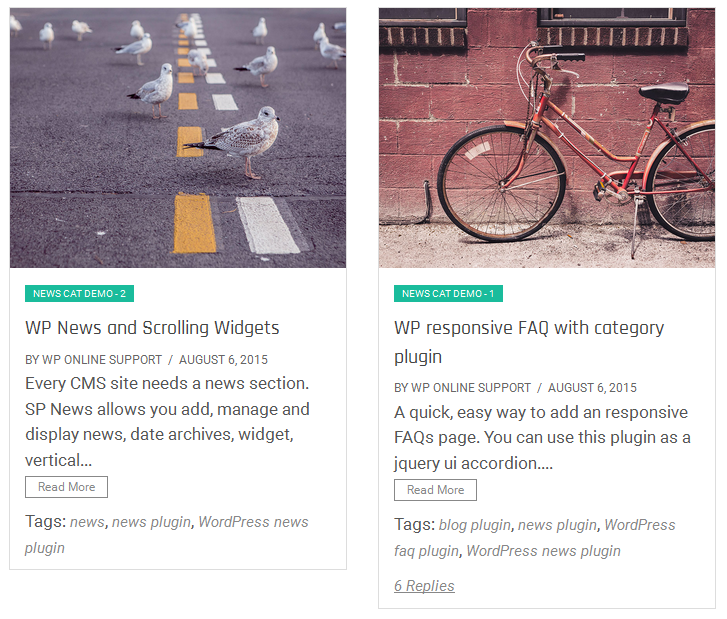727x619 pixels.
Task: Click the NEWS CAT DEMO - 2 badge
Action: (x=79, y=294)
